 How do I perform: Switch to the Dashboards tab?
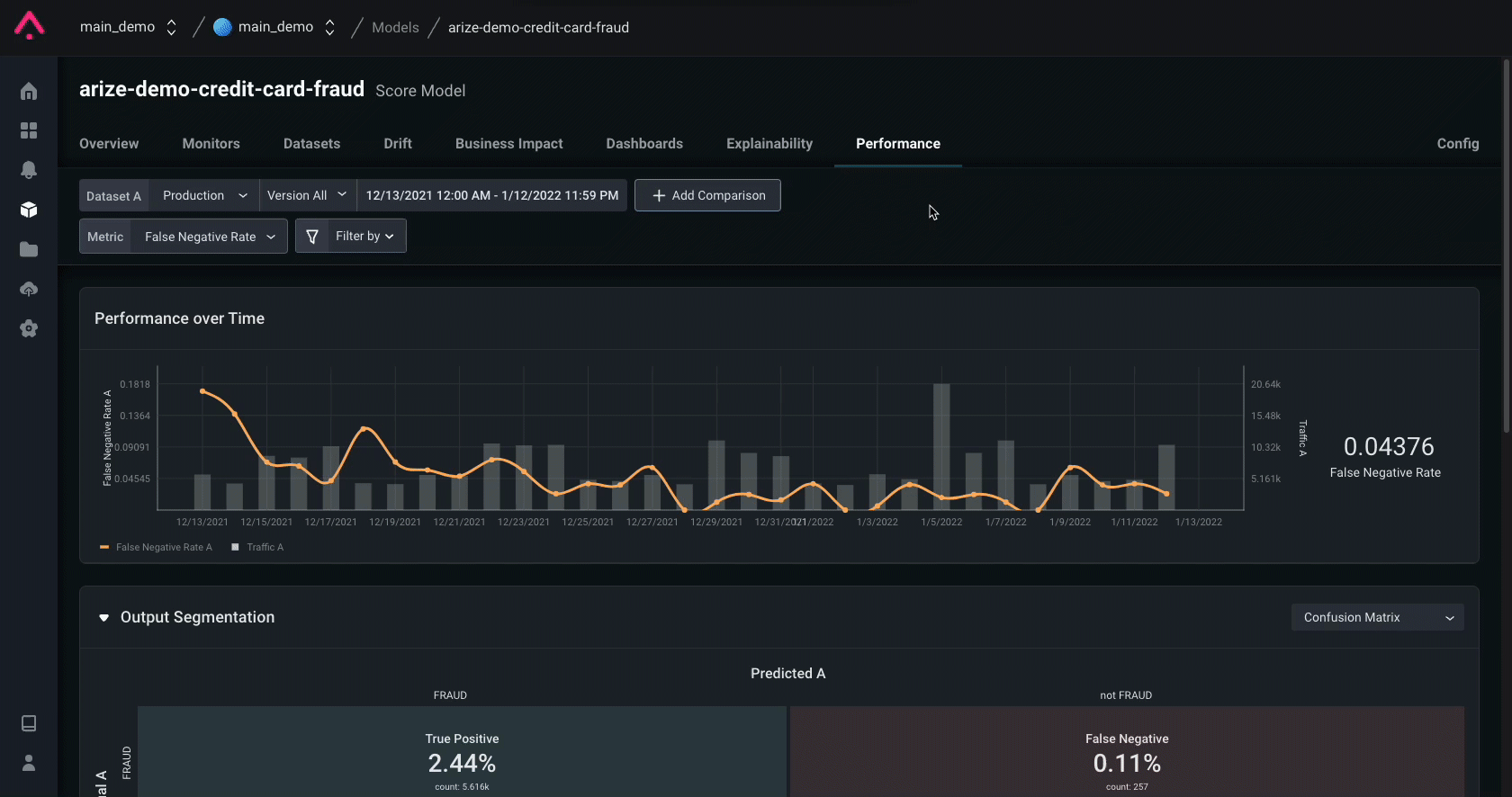644,144
